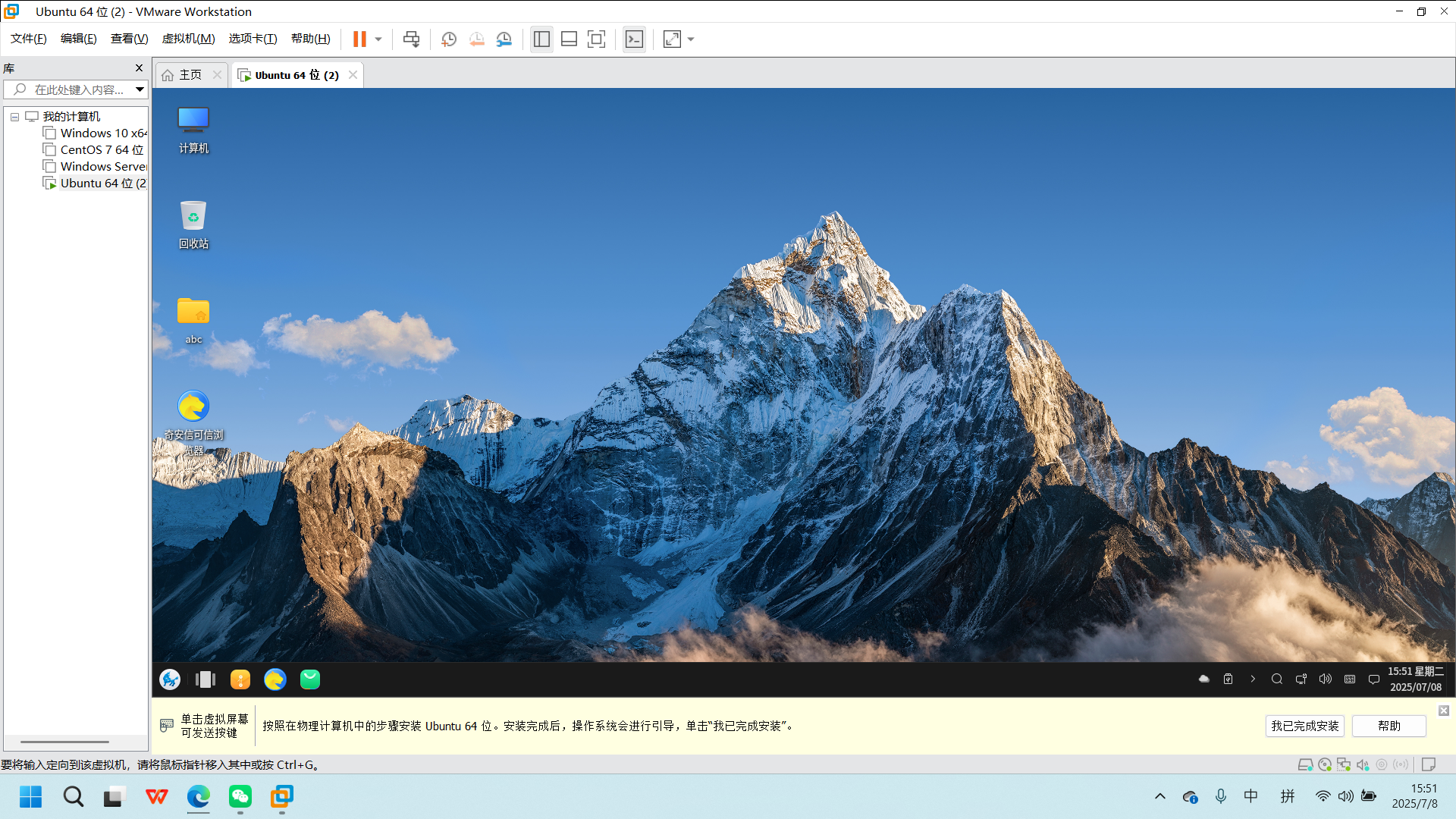The image size is (1456, 819).
Task: Open the green app in the guest taskbar
Action: [x=310, y=679]
